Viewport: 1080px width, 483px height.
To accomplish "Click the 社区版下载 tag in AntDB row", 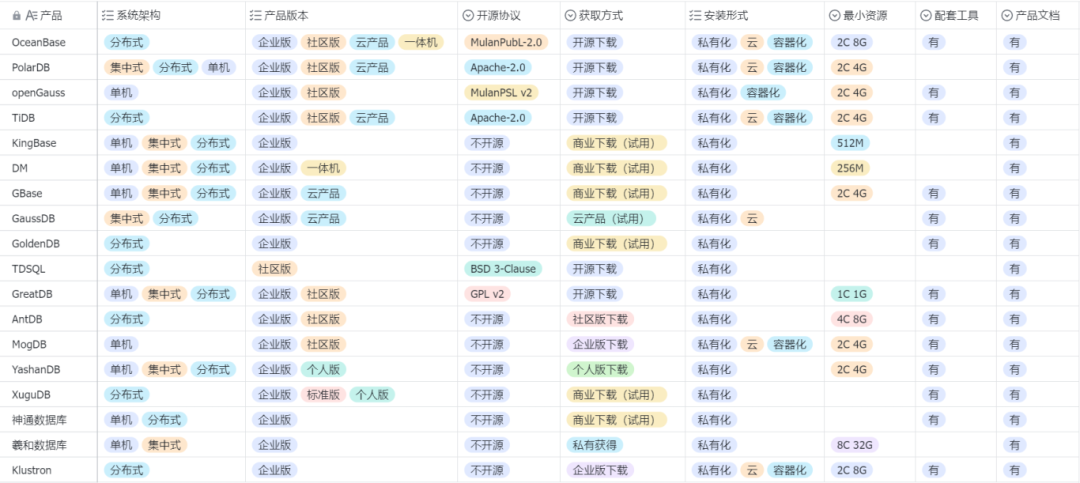I will click(x=600, y=319).
